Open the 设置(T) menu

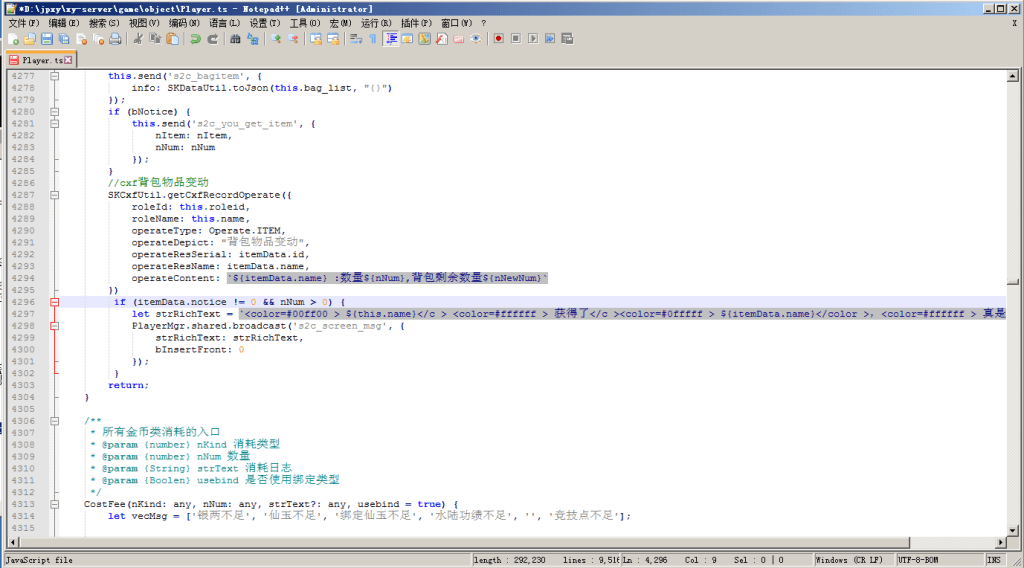[x=264, y=23]
